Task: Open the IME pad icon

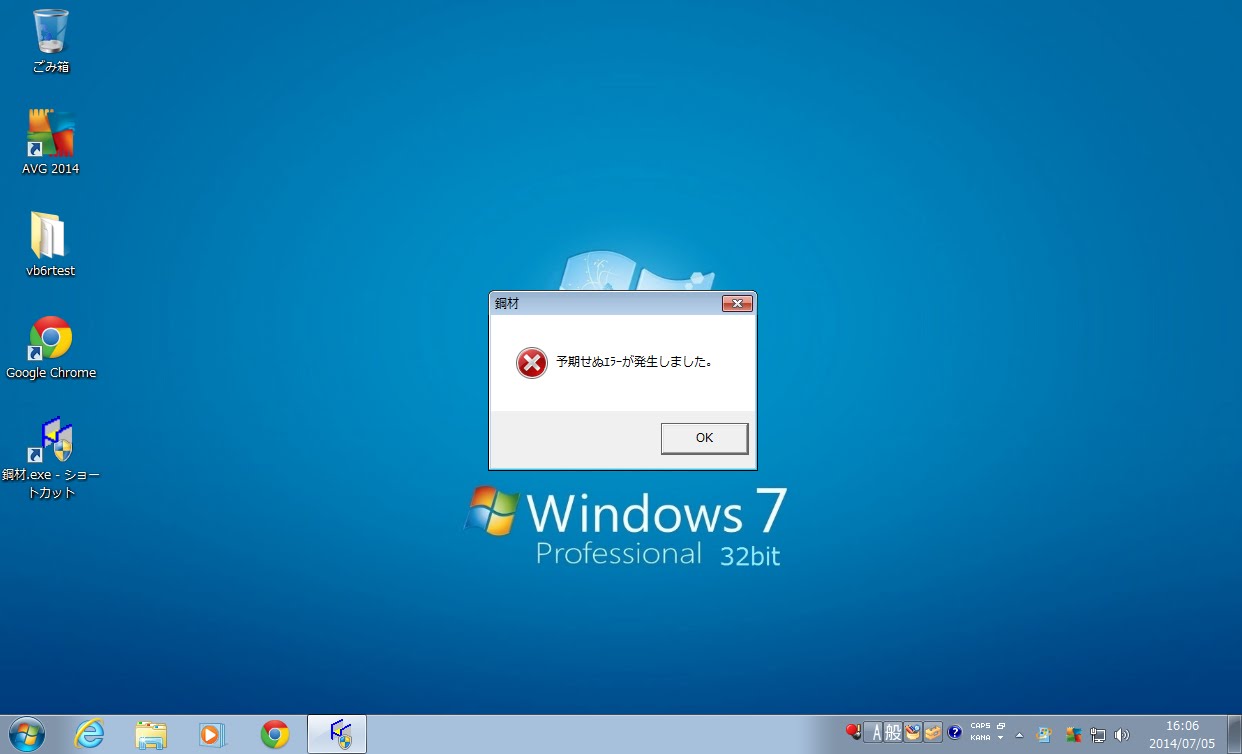Action: [913, 733]
